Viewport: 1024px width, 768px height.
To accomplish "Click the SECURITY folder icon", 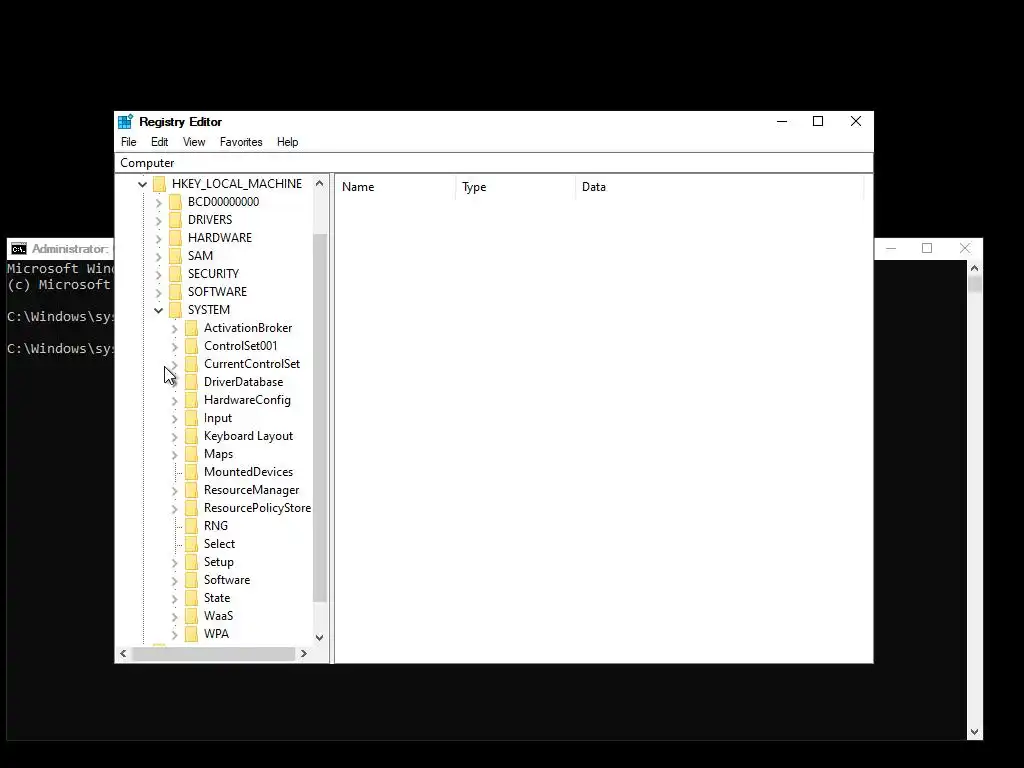I will [175, 274].
